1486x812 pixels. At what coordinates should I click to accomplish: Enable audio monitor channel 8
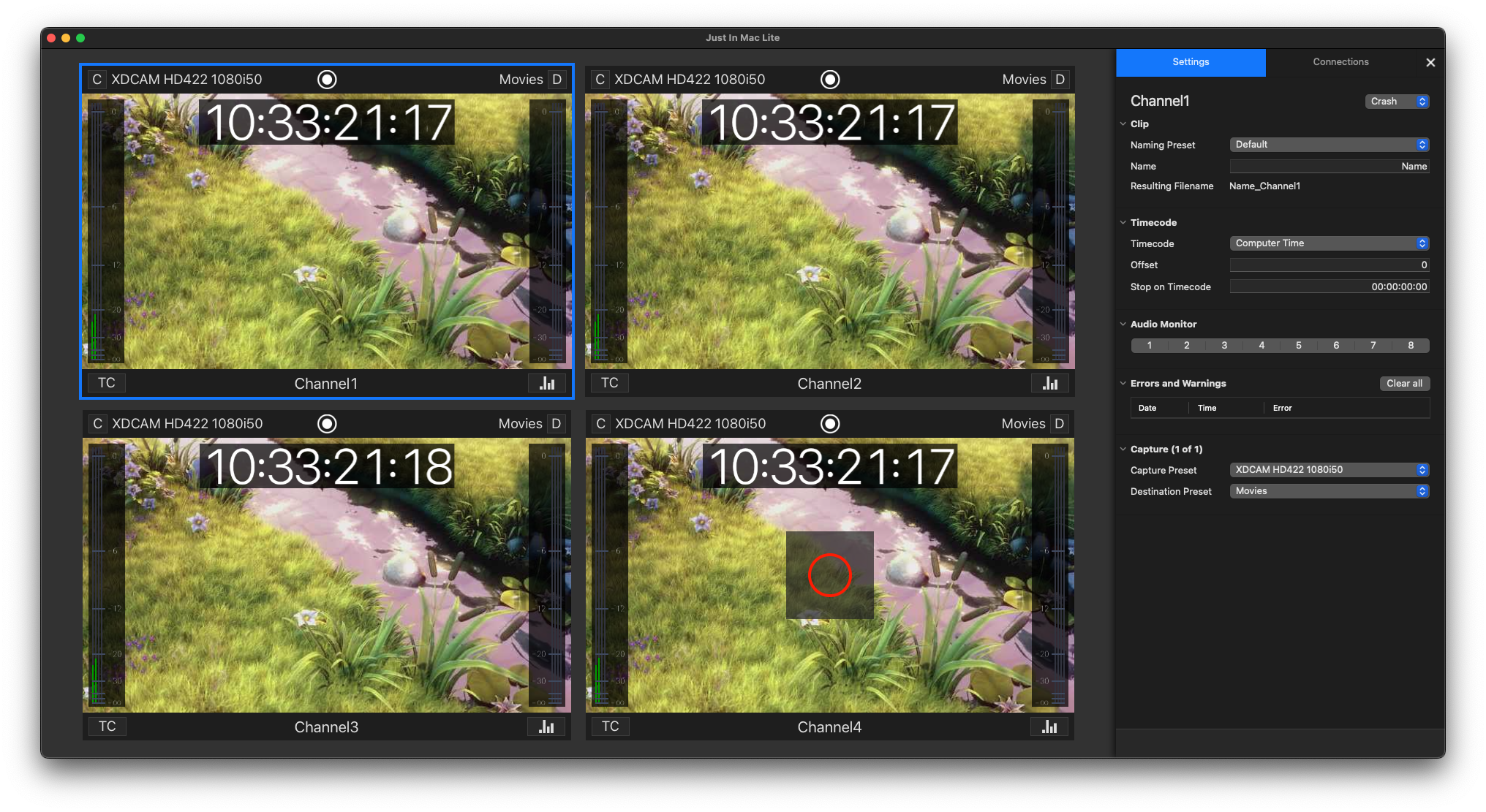pyautogui.click(x=1411, y=346)
